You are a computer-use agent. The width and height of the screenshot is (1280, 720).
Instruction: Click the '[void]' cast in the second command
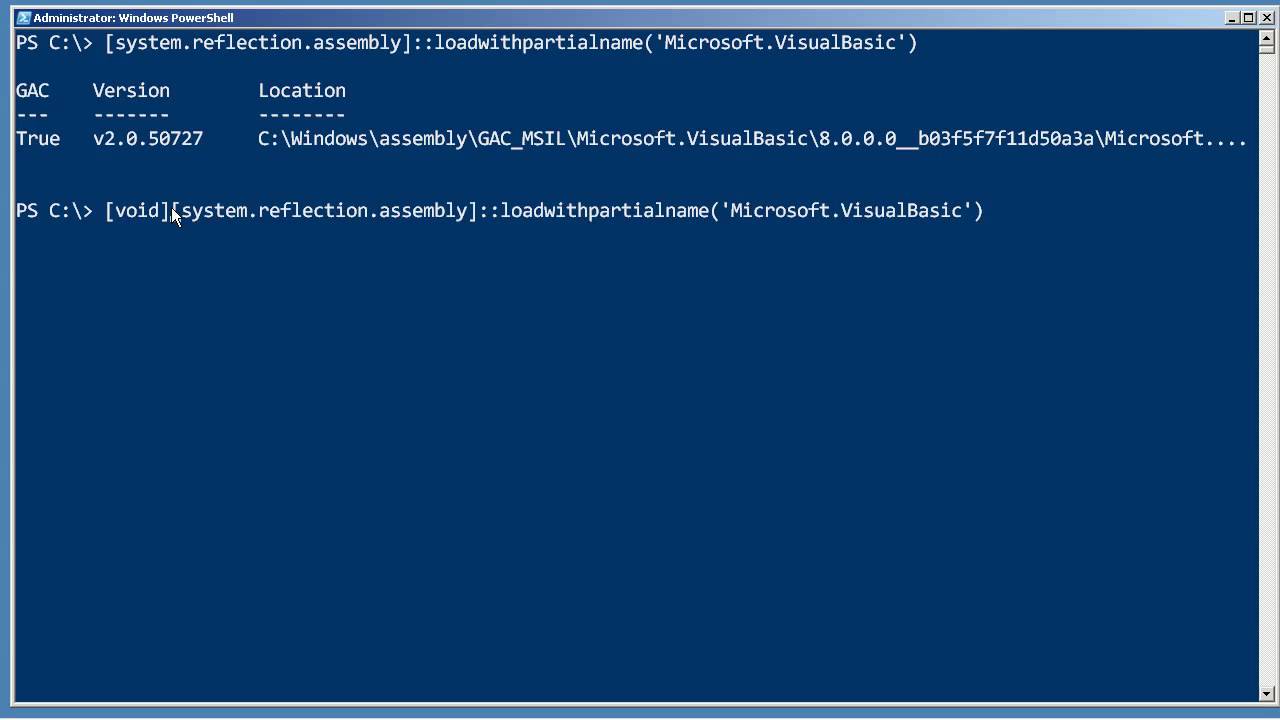(x=138, y=210)
